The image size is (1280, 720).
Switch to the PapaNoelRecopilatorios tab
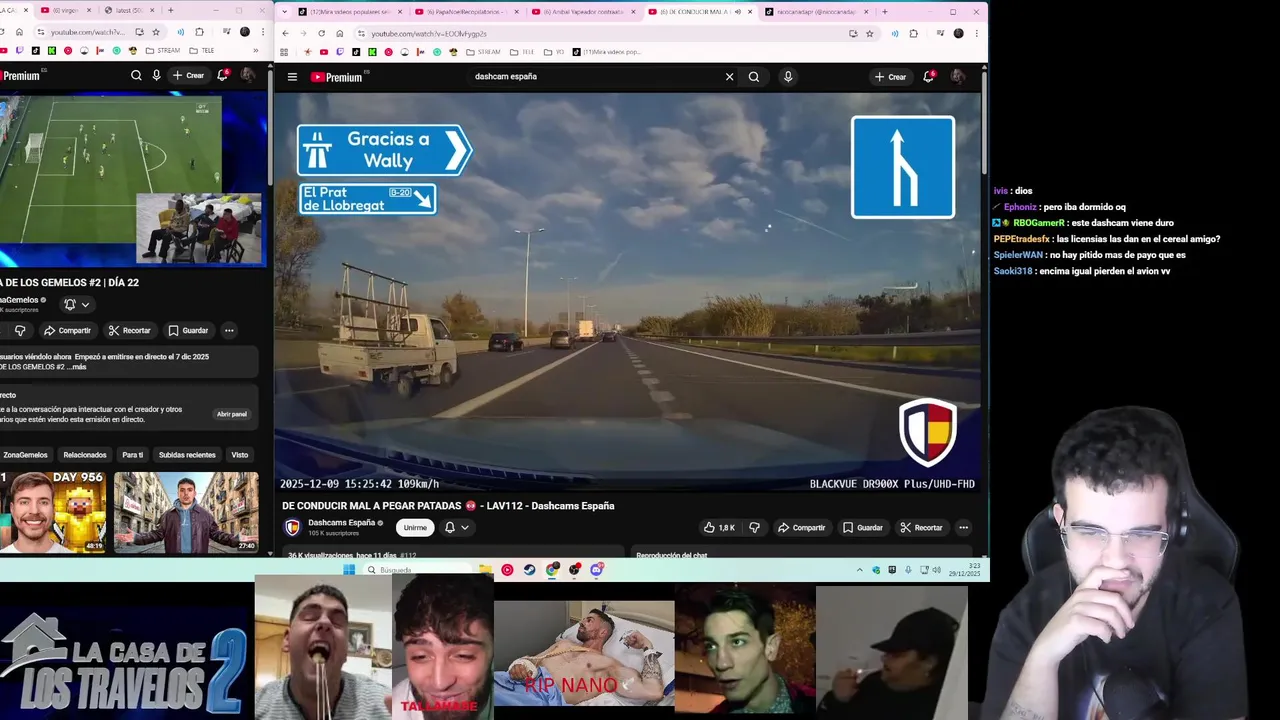tap(468, 12)
